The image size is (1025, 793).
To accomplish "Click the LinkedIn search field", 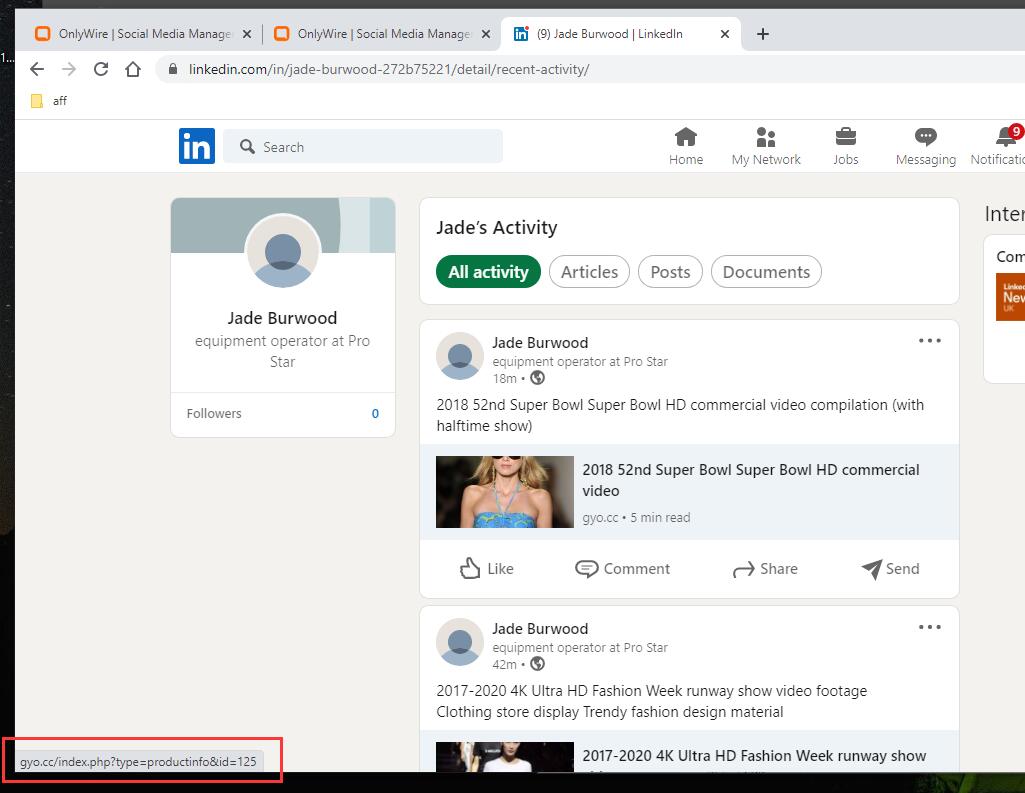I will click(363, 146).
